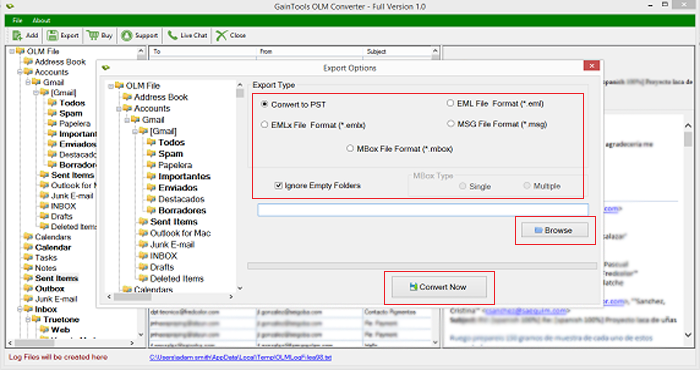Click the Add toolbar icon
700x370 pixels.
(x=17, y=35)
